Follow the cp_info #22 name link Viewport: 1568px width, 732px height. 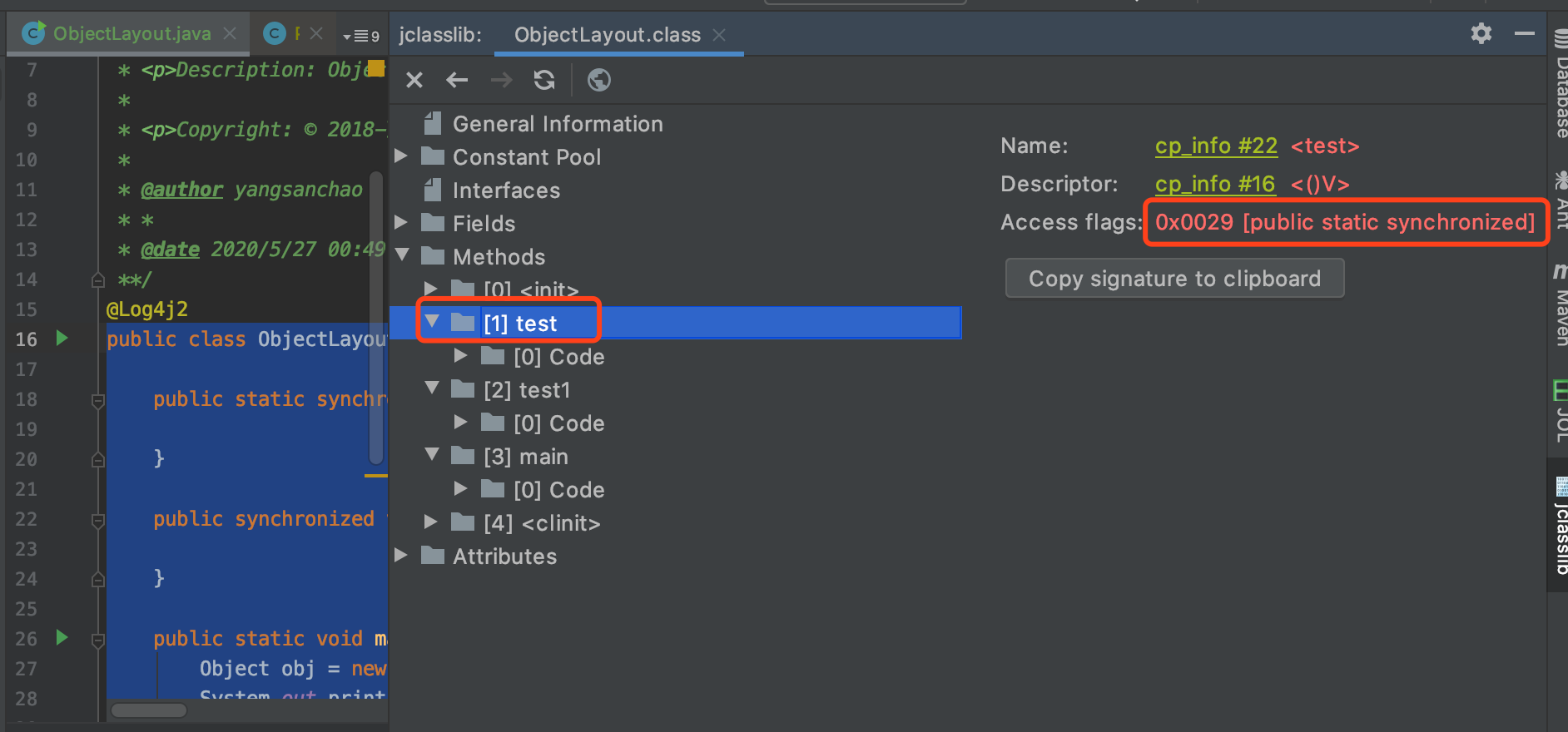pyautogui.click(x=1216, y=146)
